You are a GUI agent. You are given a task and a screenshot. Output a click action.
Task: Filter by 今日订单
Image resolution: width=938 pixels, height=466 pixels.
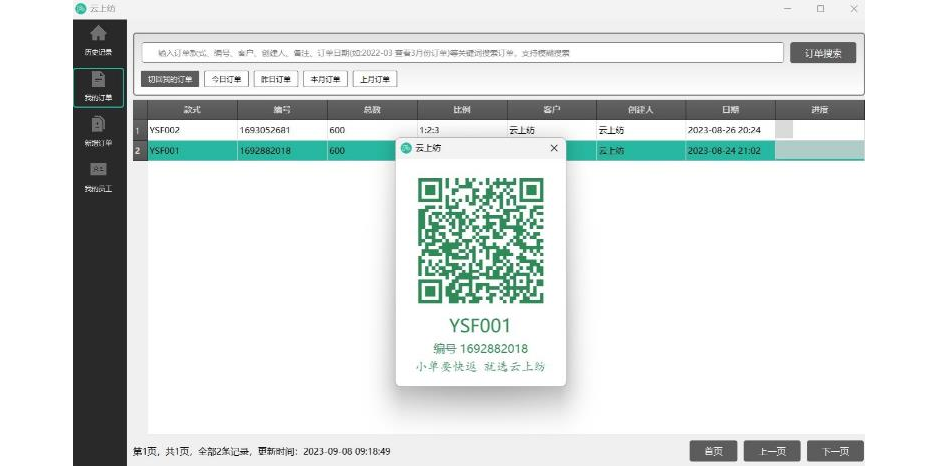pyautogui.click(x=226, y=79)
